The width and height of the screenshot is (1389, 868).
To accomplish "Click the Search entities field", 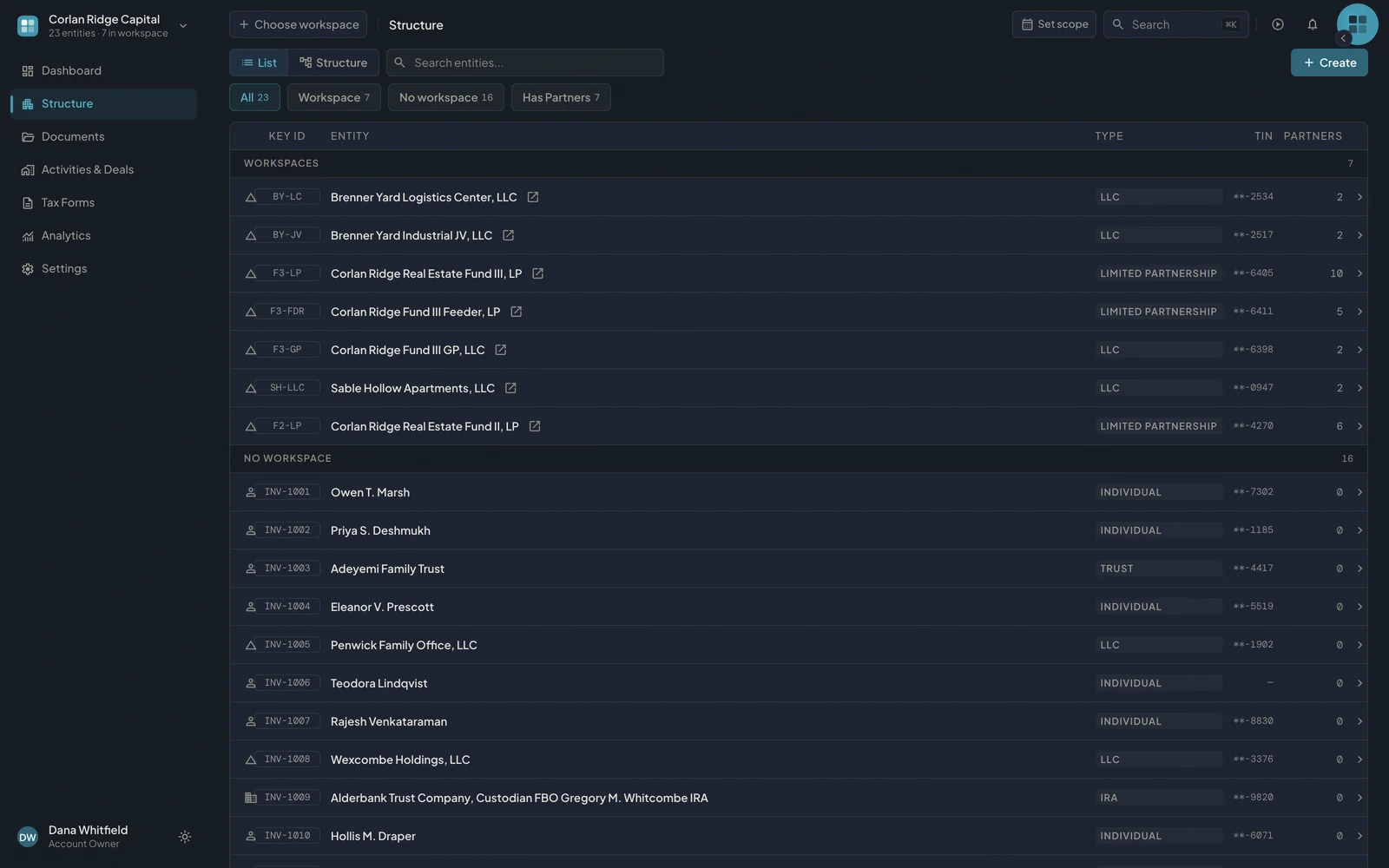I will [525, 62].
